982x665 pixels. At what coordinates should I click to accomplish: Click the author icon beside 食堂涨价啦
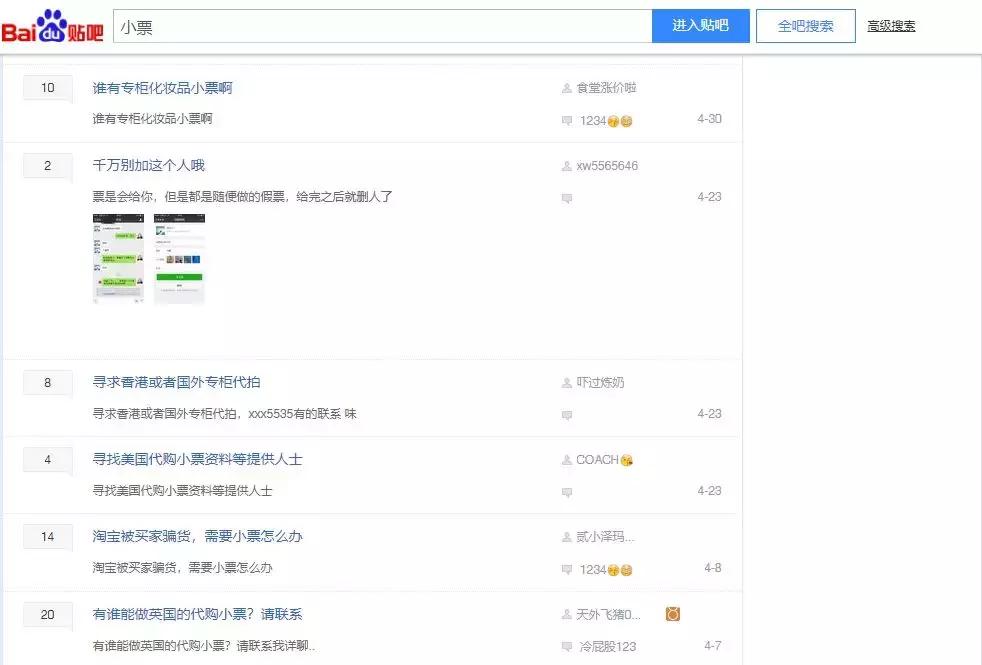point(567,88)
